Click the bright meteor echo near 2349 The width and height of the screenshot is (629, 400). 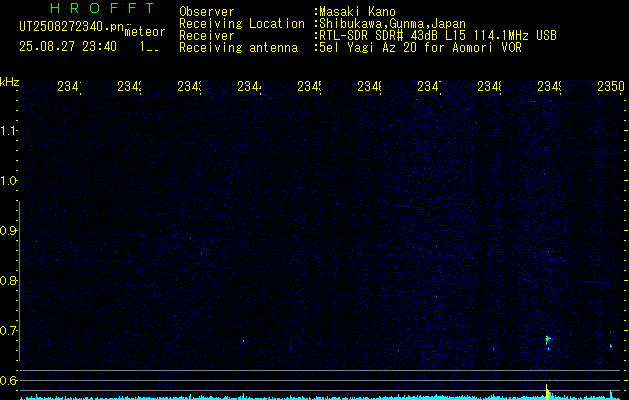pyautogui.click(x=548, y=341)
